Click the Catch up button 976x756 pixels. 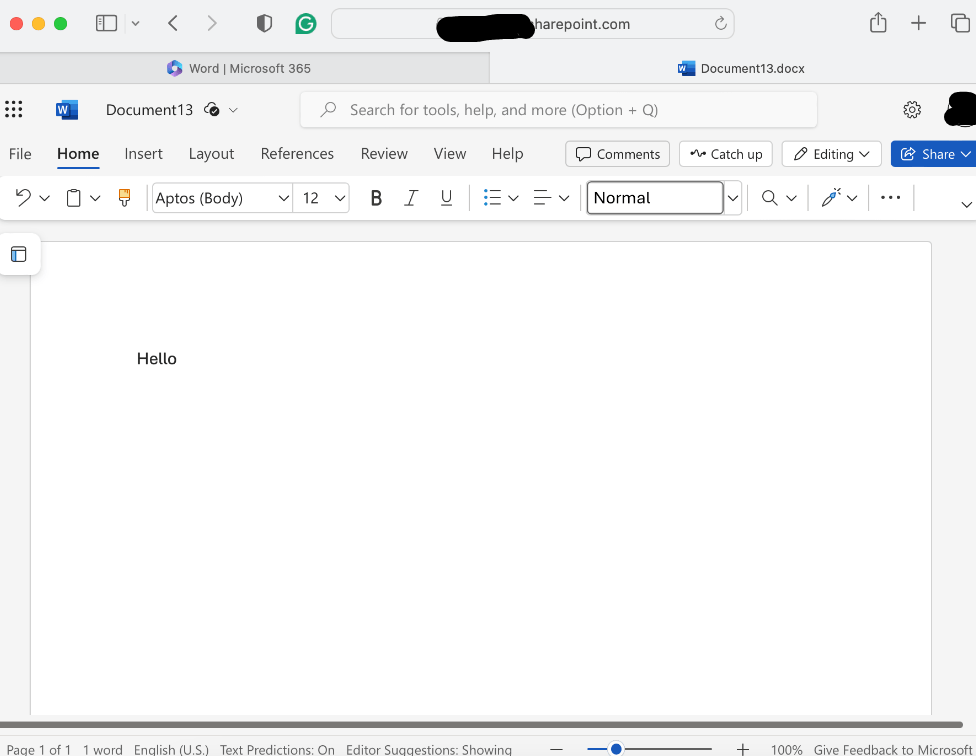coord(726,154)
